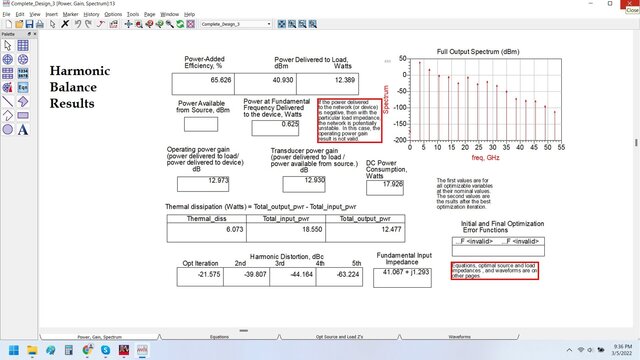This screenshot has height=360, width=640.
Task: Click the blue crosshair marker icon
Action: pos(128,24)
